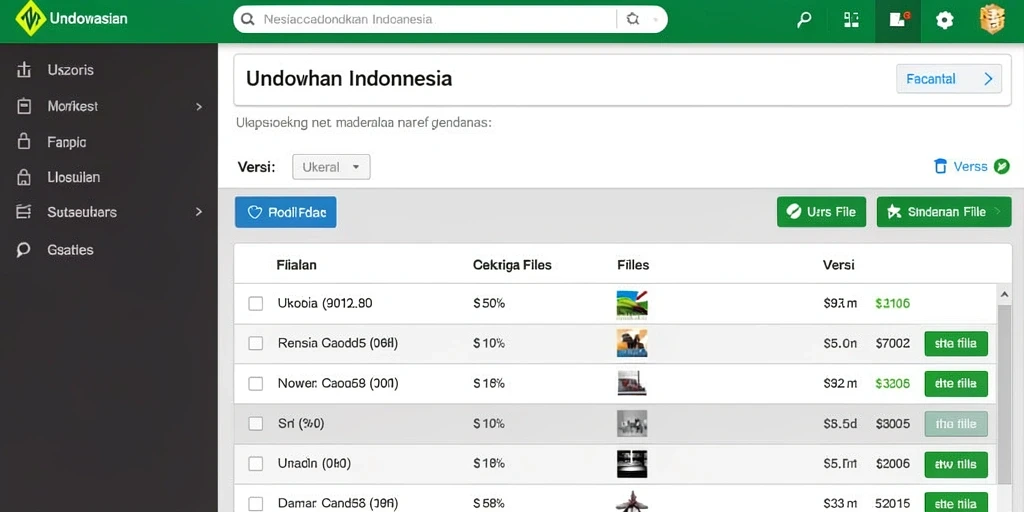
Task: Click the green leaf icon next to Verss
Action: [x=1002, y=167]
